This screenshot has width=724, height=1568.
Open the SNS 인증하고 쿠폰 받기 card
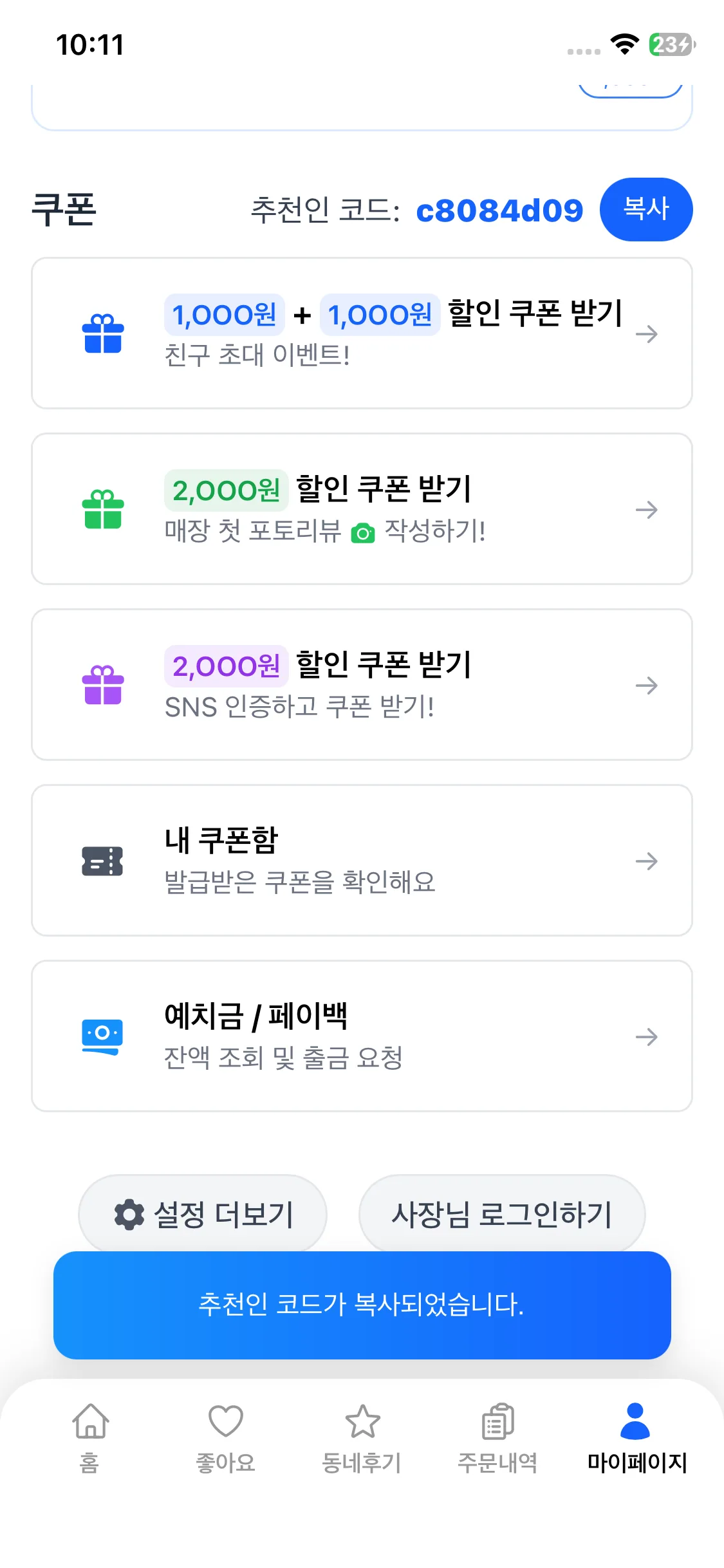(362, 685)
